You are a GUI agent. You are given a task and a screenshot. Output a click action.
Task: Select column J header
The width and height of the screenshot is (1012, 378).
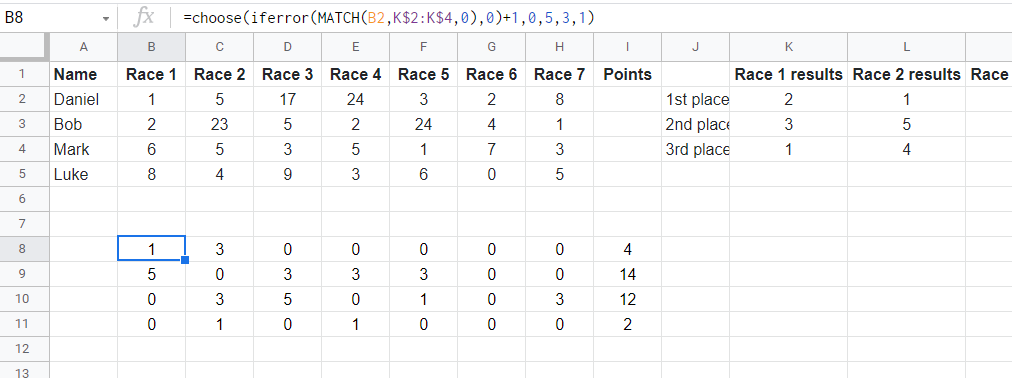696,46
